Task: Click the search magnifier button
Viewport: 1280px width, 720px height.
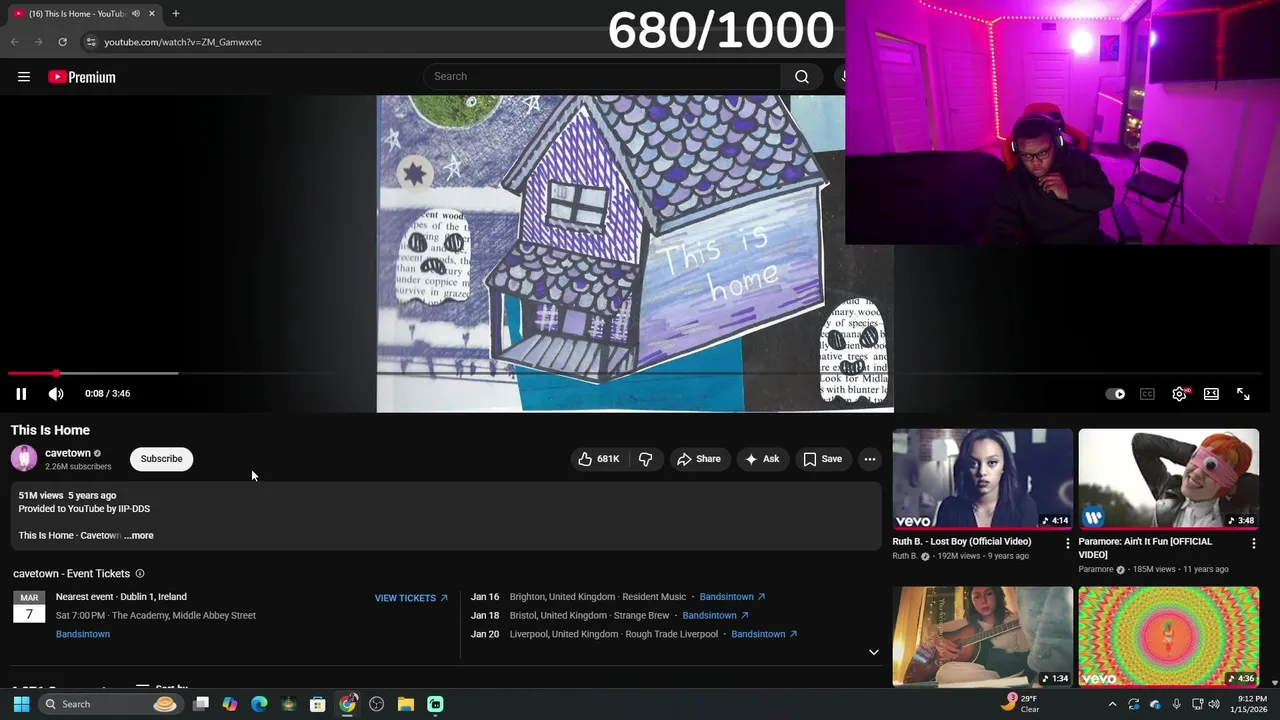Action: (802, 77)
